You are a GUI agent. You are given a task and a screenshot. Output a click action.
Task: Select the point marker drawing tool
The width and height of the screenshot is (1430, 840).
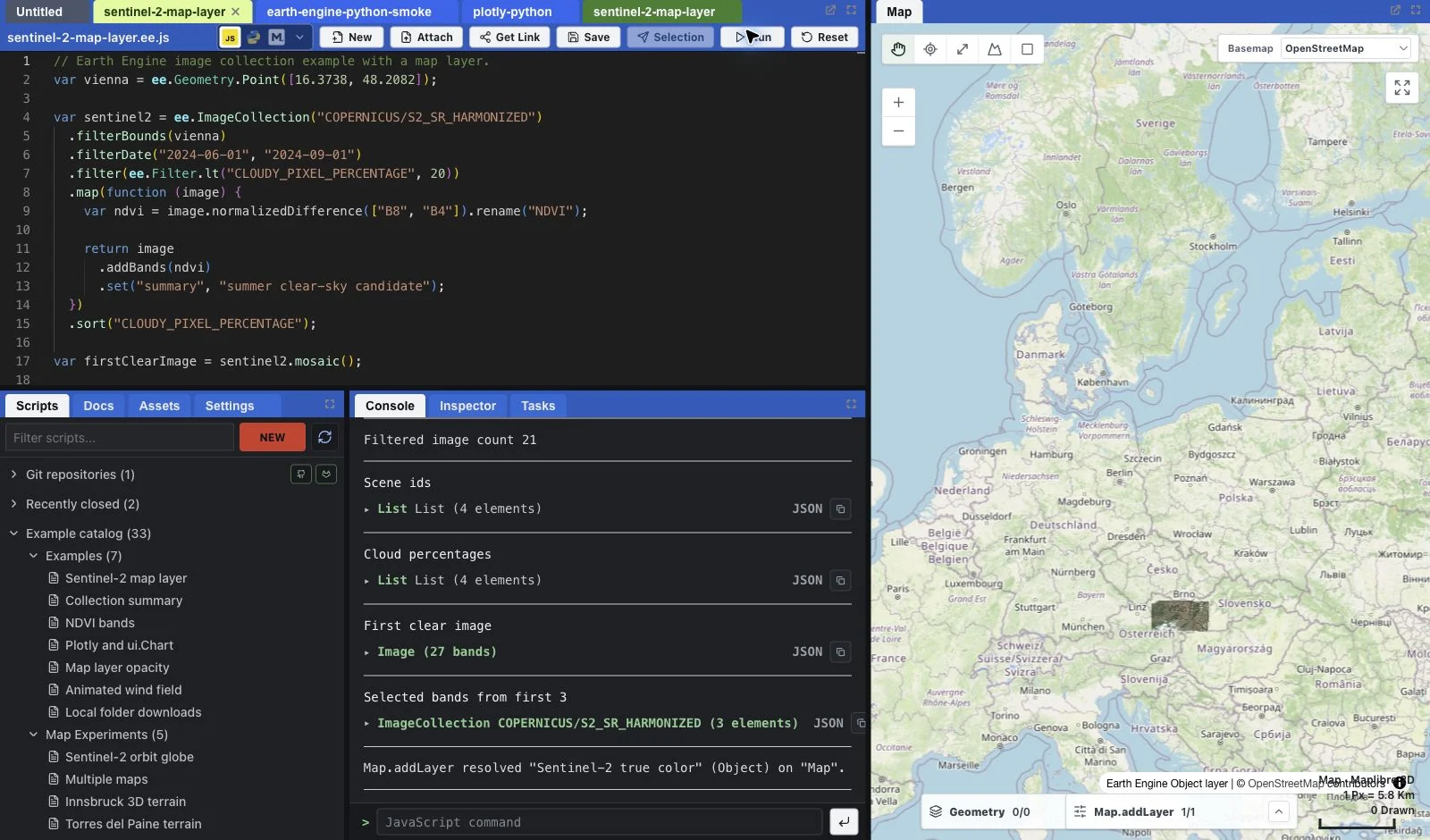[930, 49]
